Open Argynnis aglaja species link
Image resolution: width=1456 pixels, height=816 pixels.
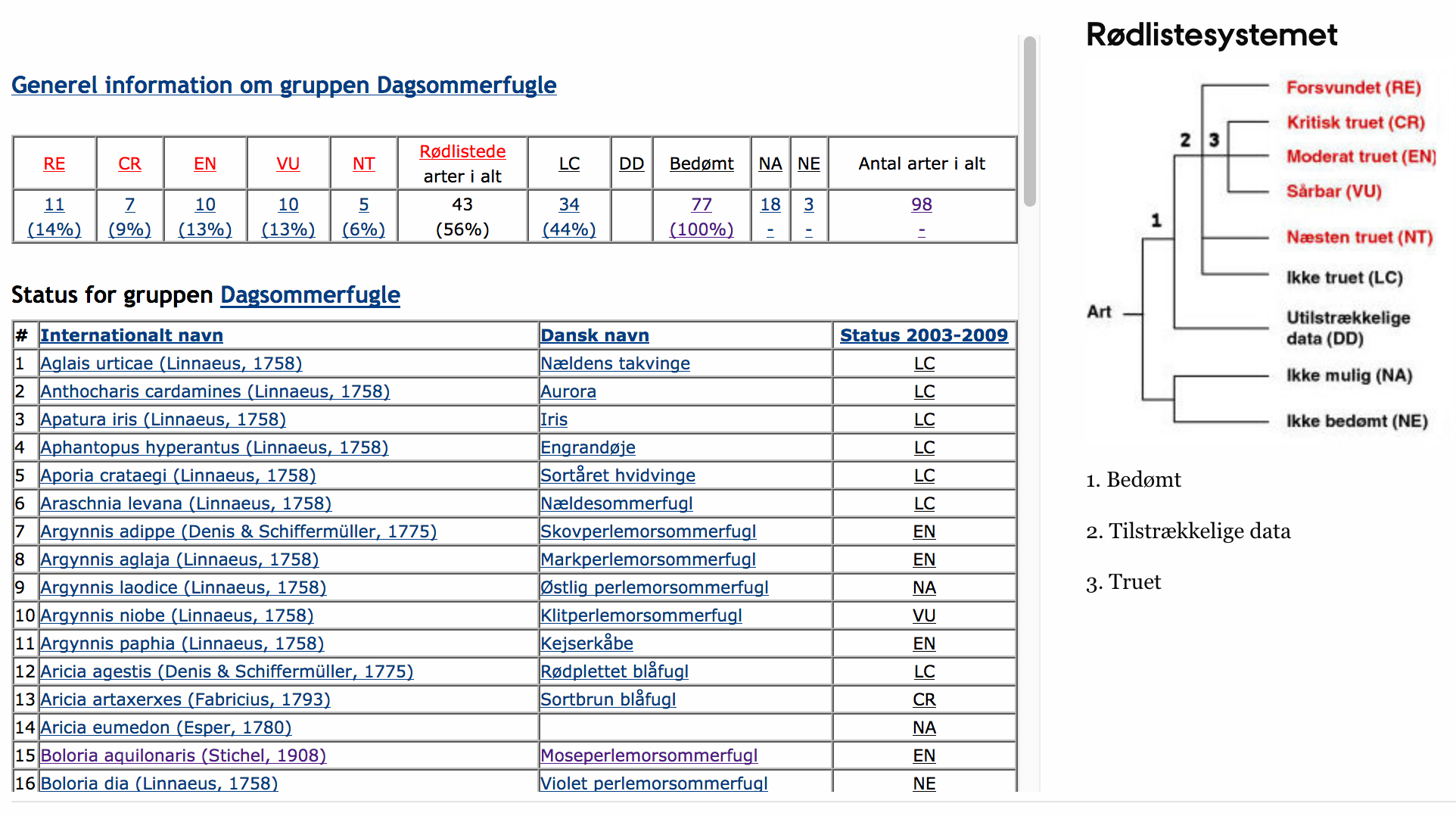[179, 559]
